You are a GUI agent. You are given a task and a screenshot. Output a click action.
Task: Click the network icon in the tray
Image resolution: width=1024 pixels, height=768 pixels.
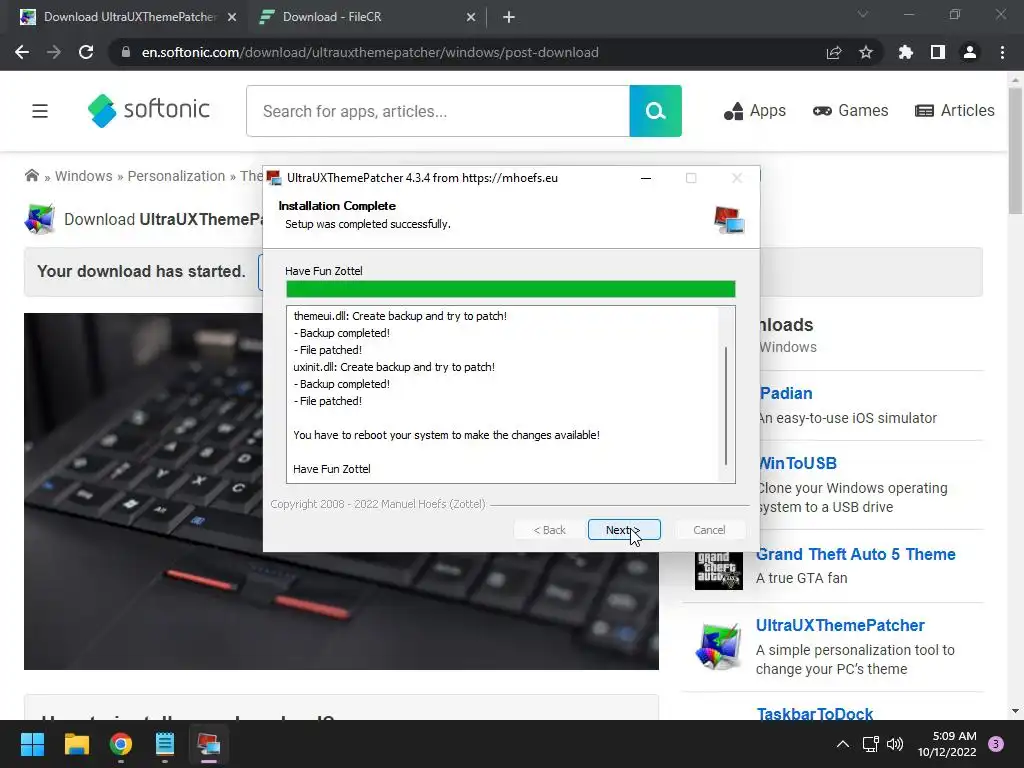870,744
